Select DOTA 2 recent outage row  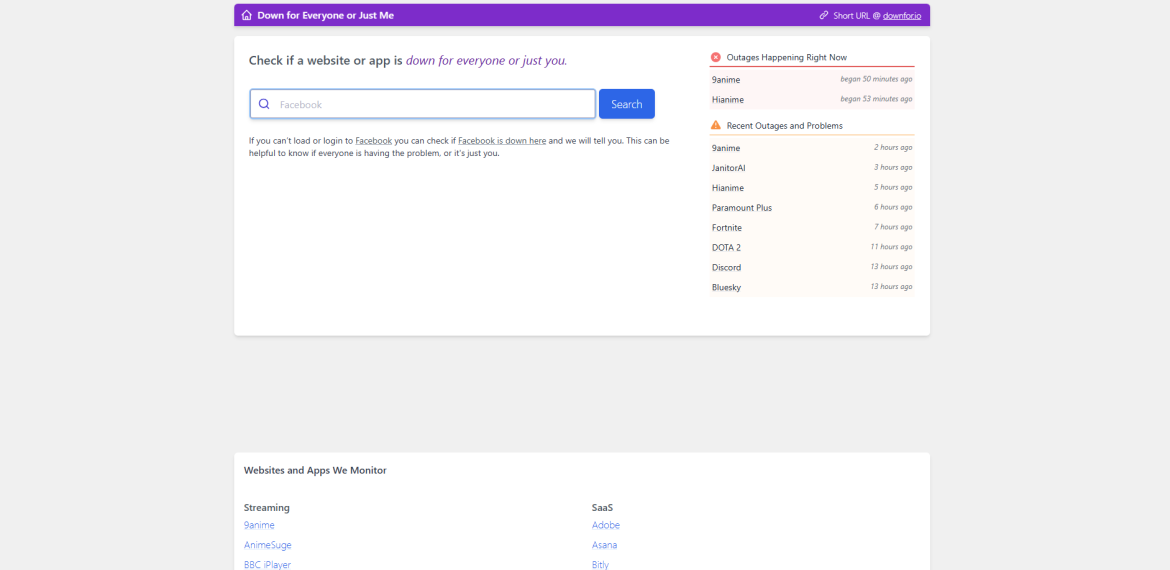click(x=812, y=247)
